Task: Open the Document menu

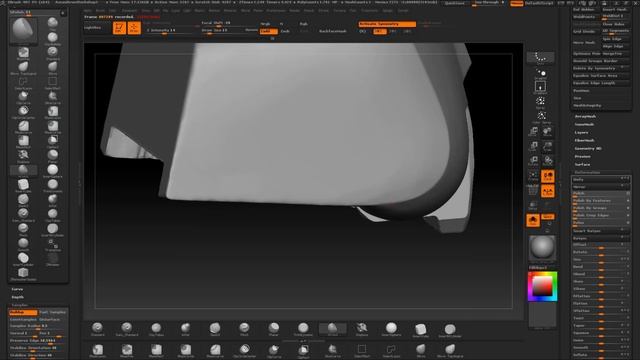Action: click(129, 10)
